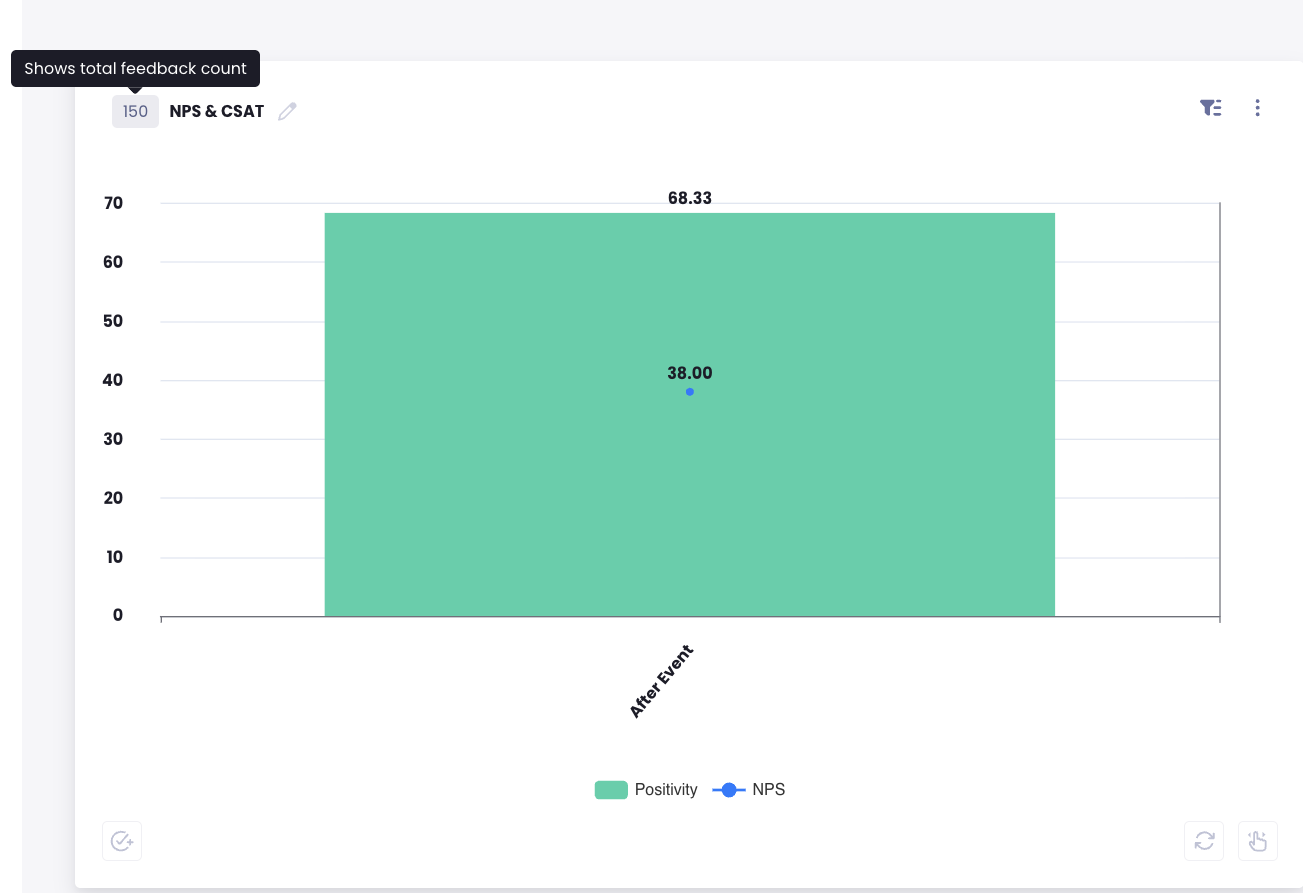The image size is (1303, 893).
Task: Refresh the NPS & CSAT chart
Action: click(1204, 841)
